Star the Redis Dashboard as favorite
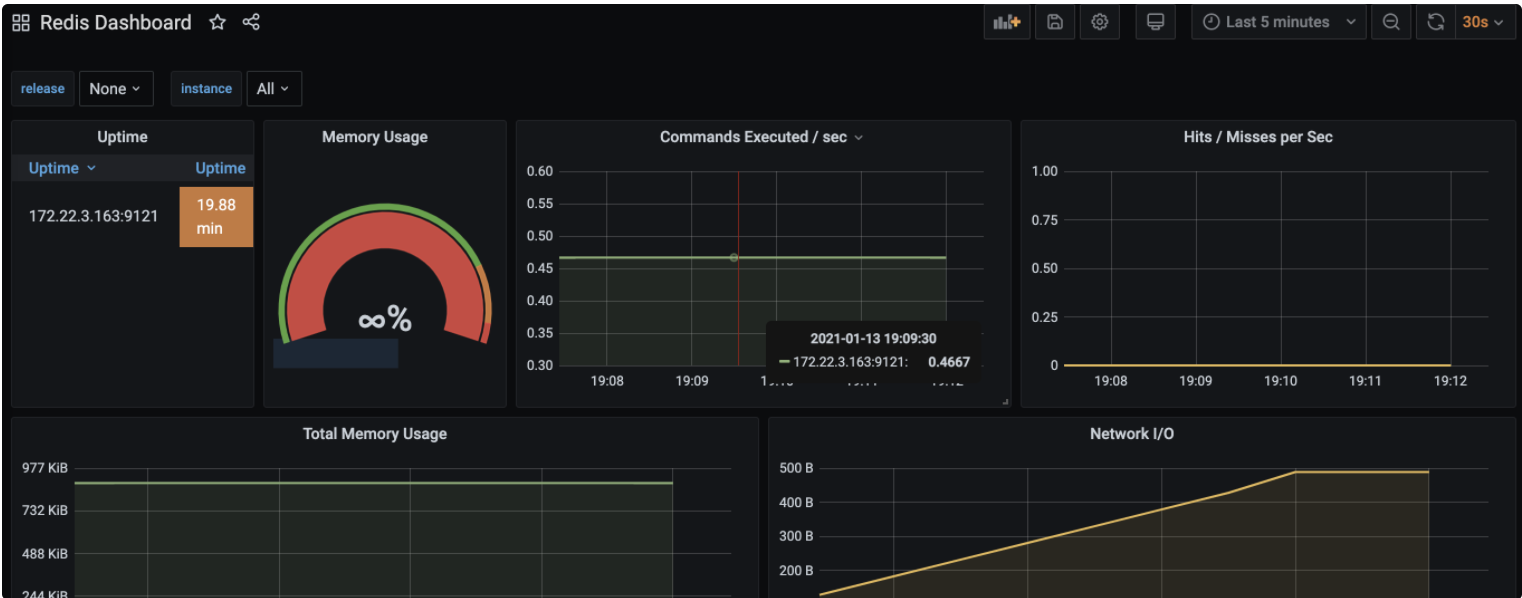This screenshot has height=598, width=1522. (217, 22)
